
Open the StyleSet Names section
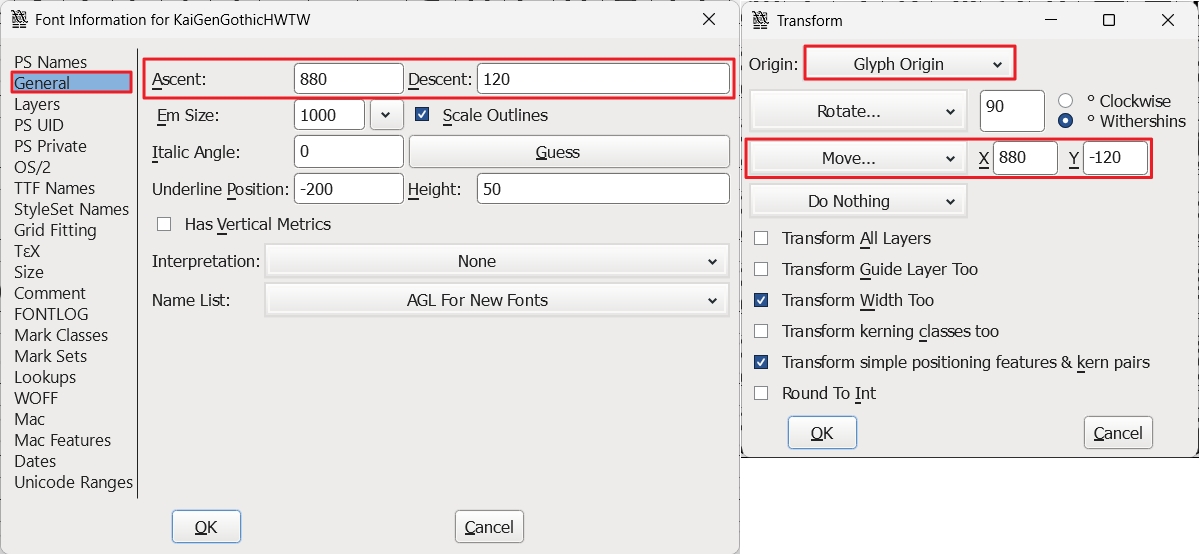(x=71, y=209)
